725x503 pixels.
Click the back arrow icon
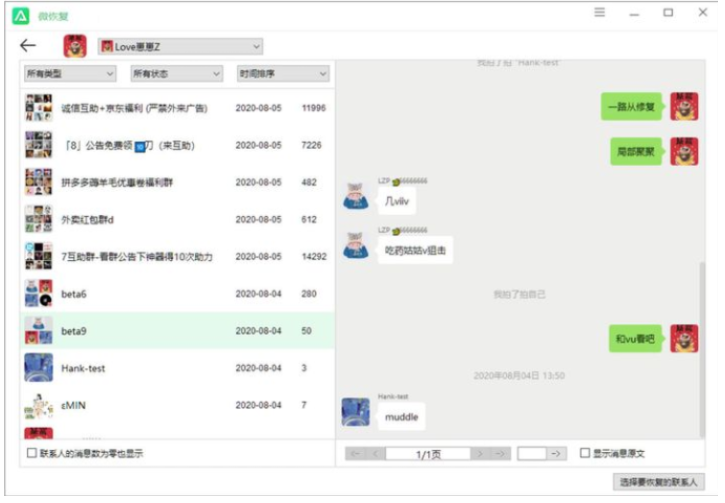tap(28, 46)
